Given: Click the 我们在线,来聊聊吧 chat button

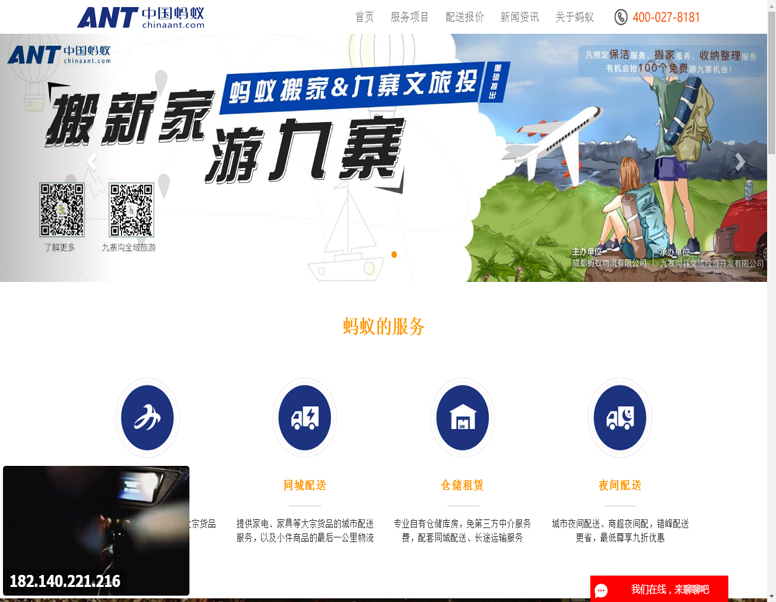Looking at the screenshot, I should pos(659,589).
